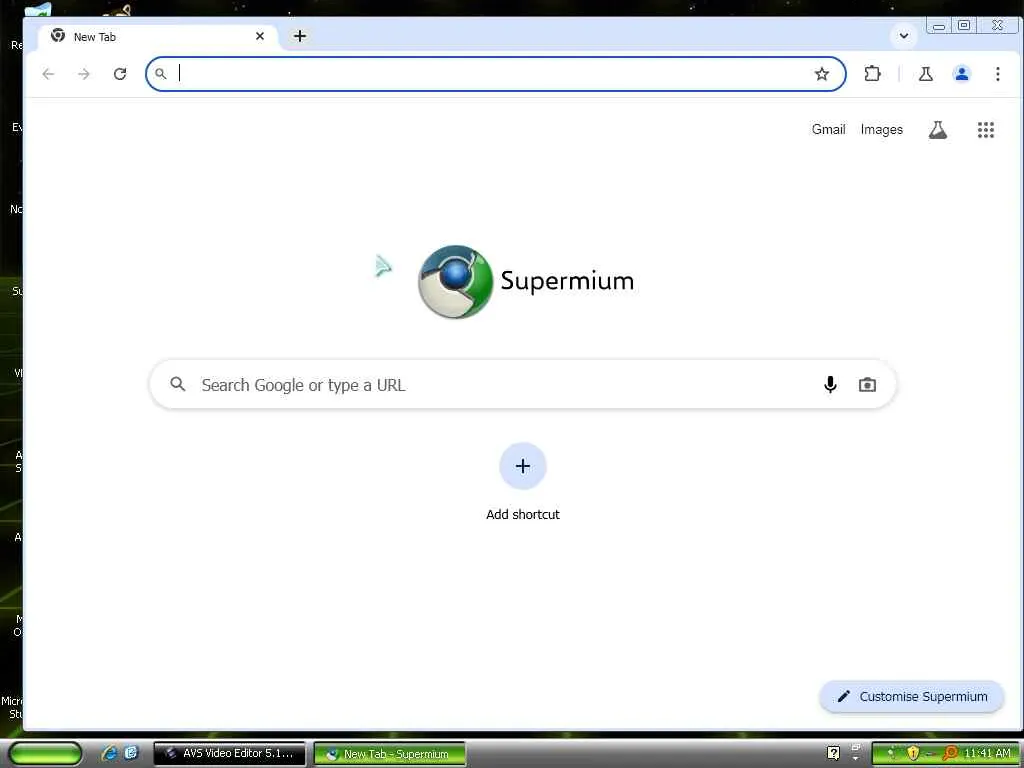Open the Gmail link
The image size is (1024, 768).
pos(828,129)
